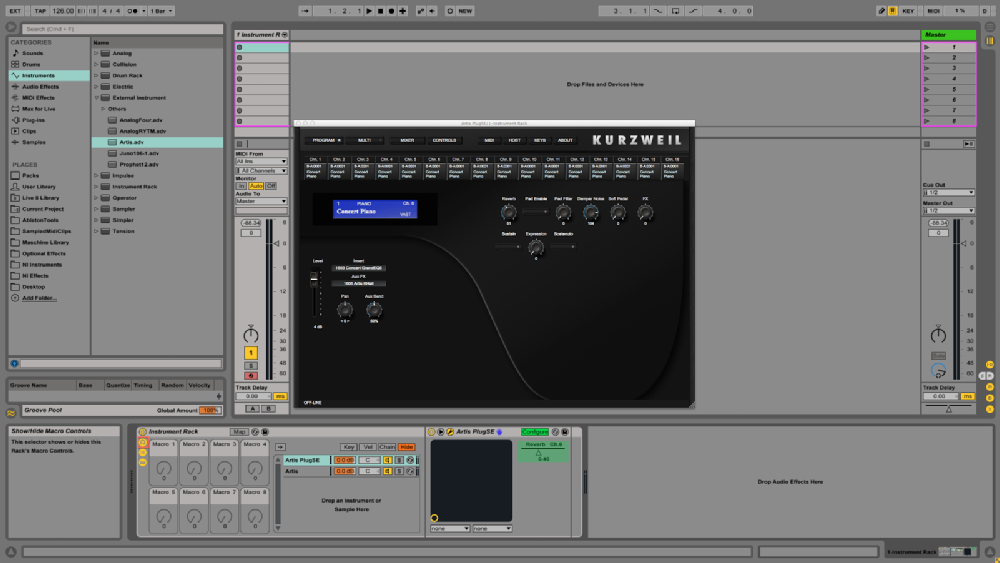Toggle the track activator button
The image size is (1000, 563).
251,353
